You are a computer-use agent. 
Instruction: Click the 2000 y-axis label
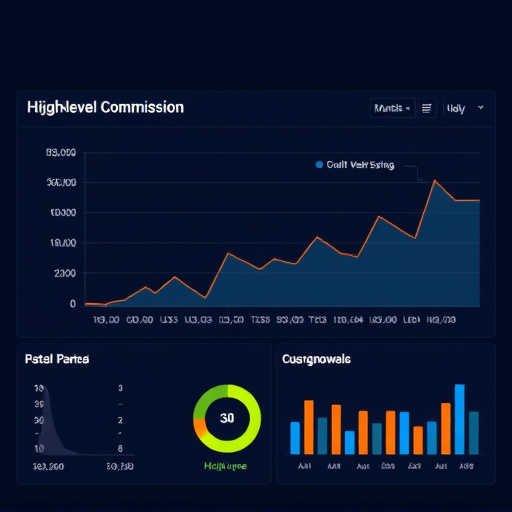[65, 273]
